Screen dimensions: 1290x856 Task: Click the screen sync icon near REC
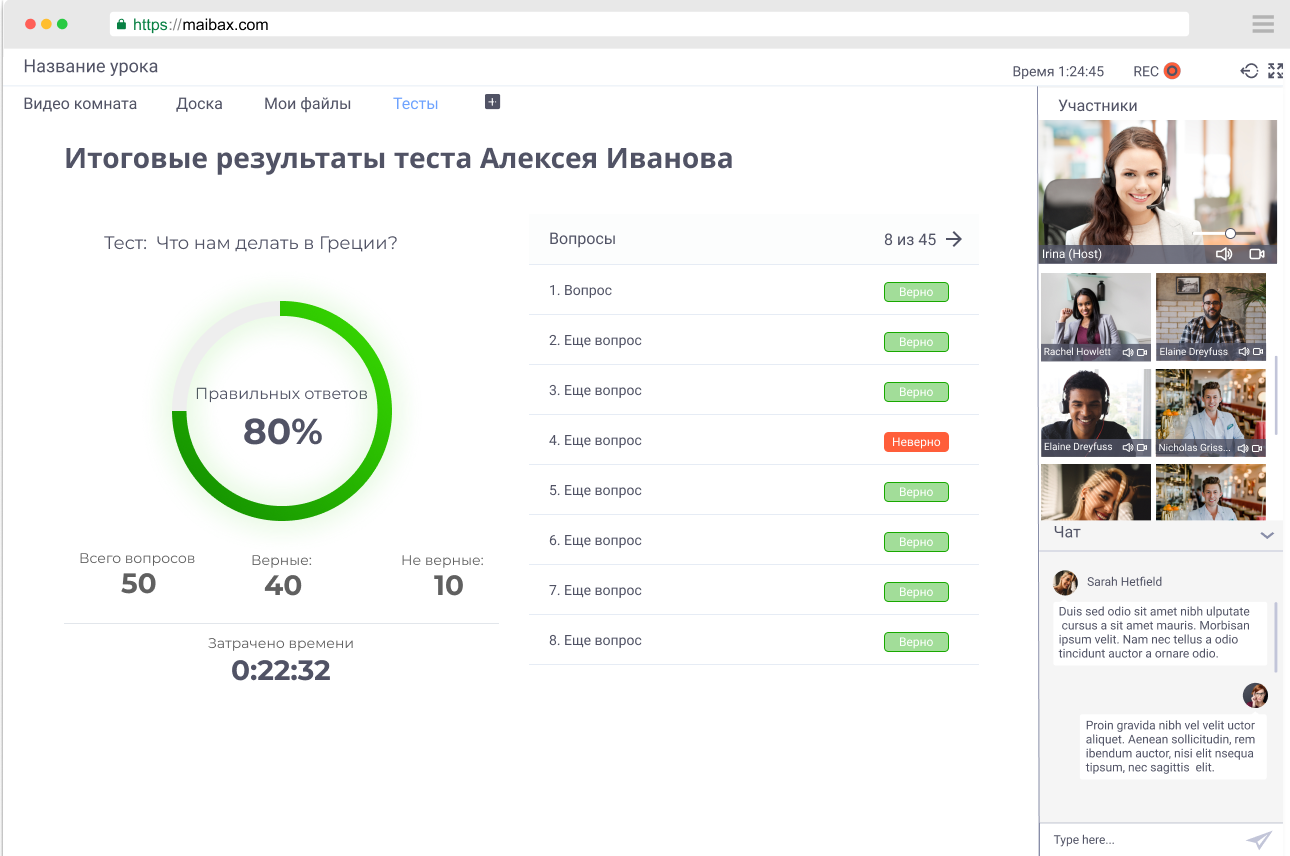pyautogui.click(x=1249, y=71)
